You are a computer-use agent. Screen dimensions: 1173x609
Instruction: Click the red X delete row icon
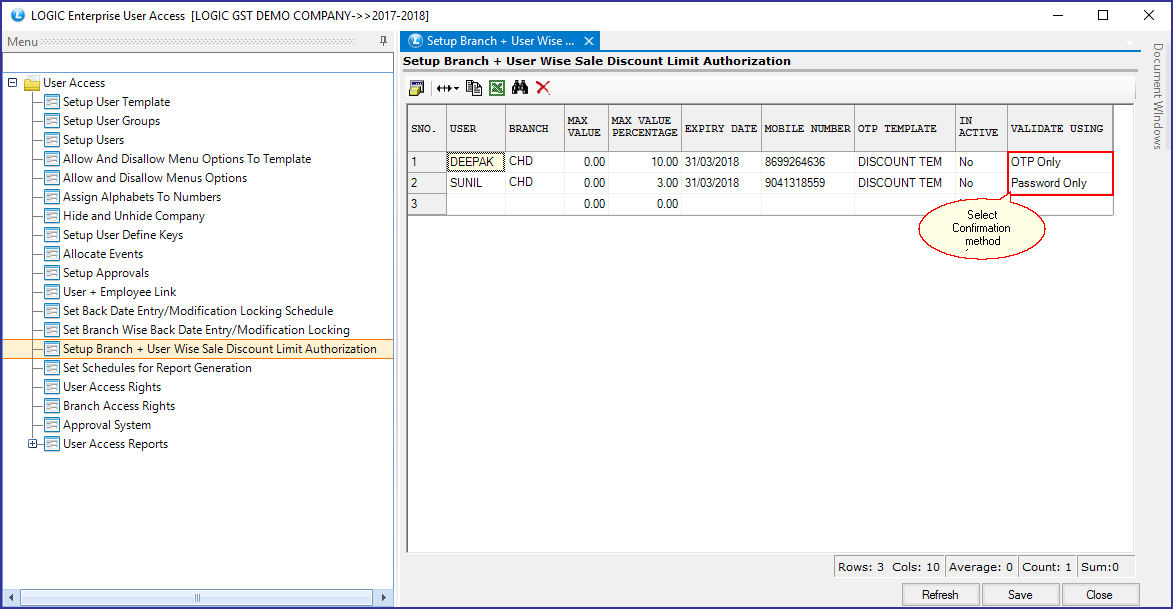(543, 88)
